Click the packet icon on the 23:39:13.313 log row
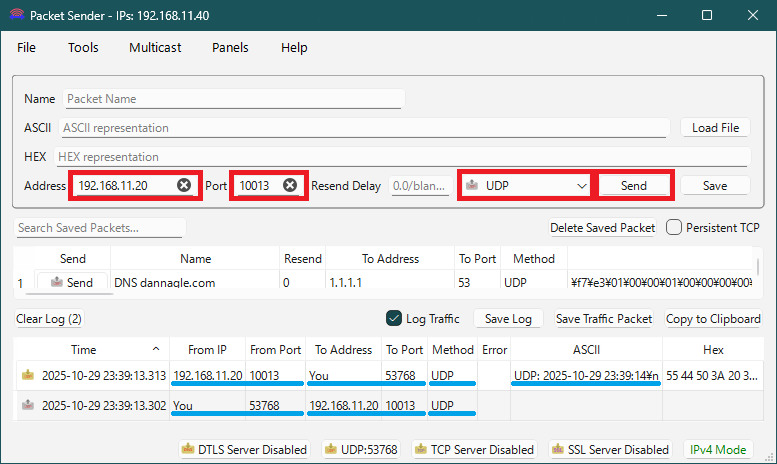777x464 pixels. 28,376
